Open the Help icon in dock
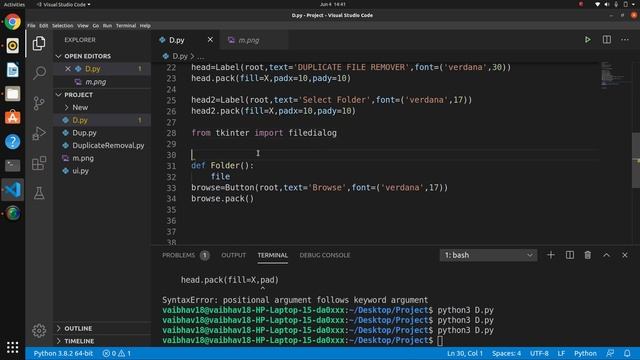This screenshot has width=640, height=360. tap(13, 142)
